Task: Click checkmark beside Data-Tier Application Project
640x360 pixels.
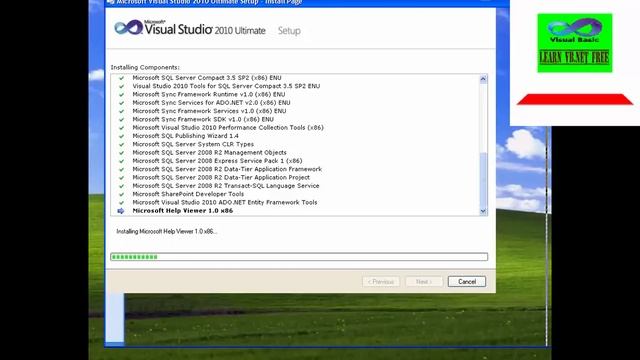Action: tap(121, 178)
